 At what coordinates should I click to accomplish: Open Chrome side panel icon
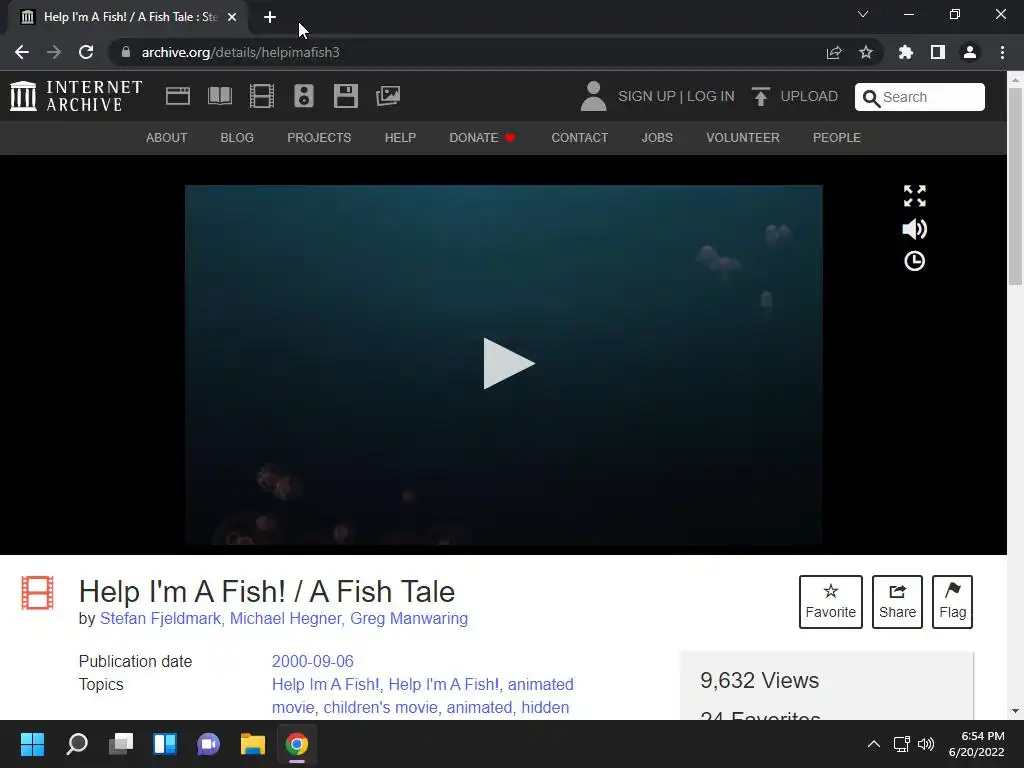938,52
